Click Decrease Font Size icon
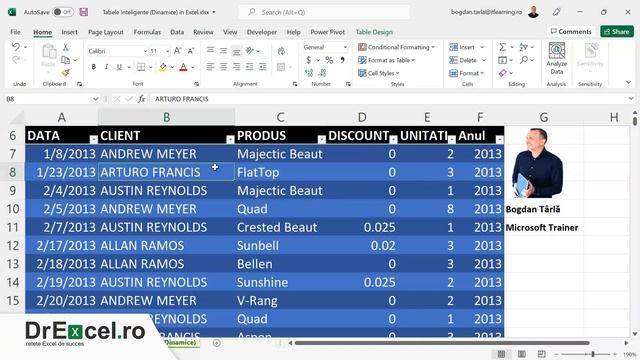The width and height of the screenshot is (640, 360). pos(191,51)
